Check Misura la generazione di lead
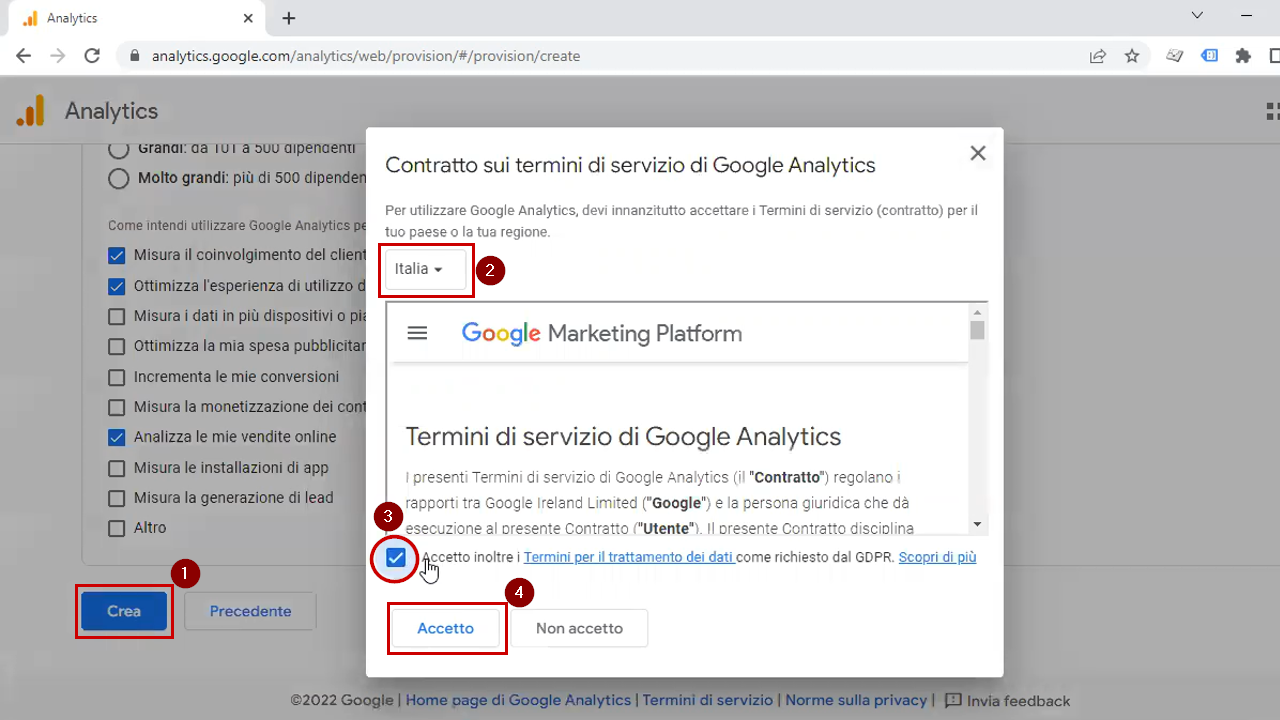Viewport: 1280px width, 720px height. (116, 498)
